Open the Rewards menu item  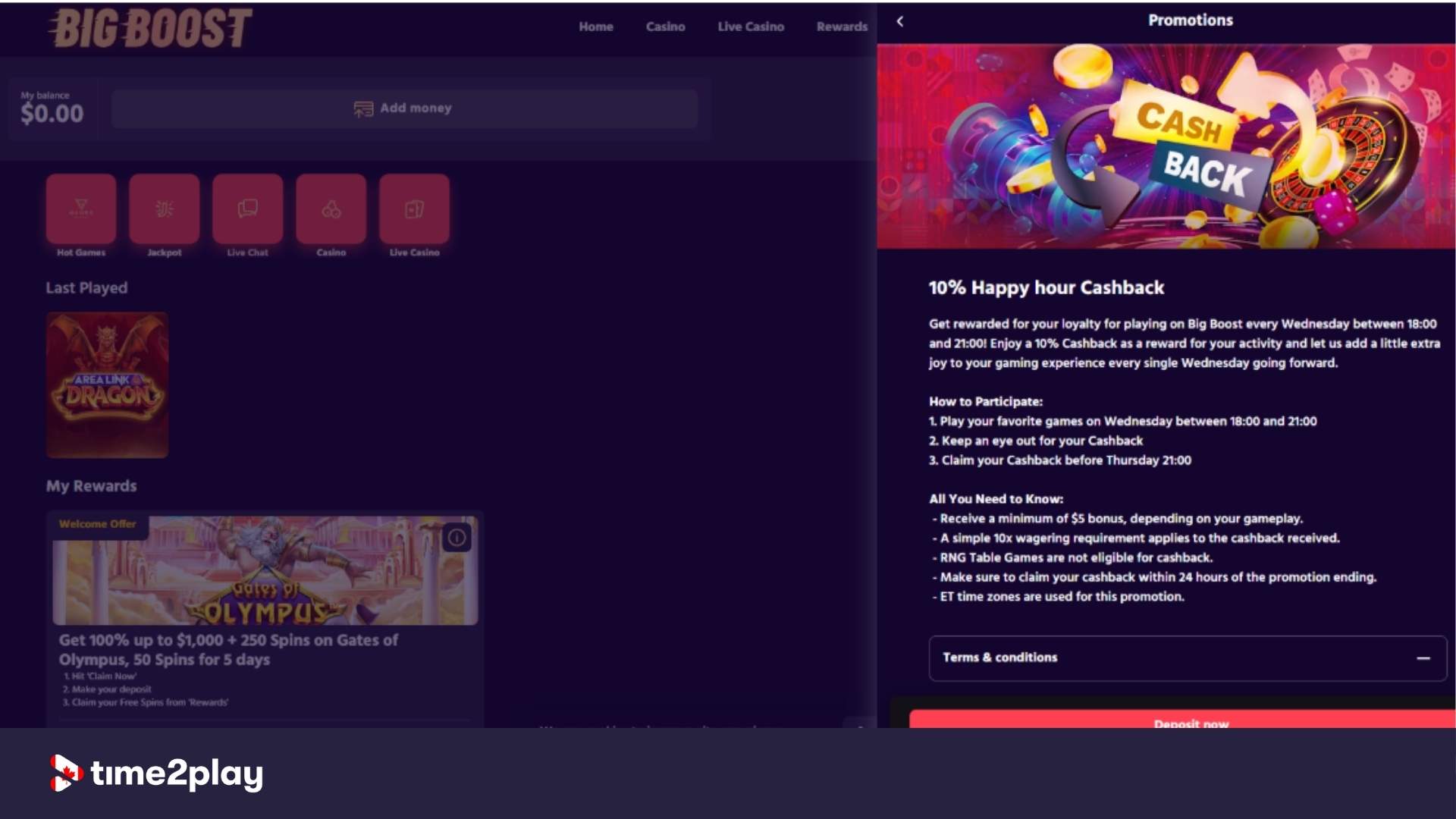tap(842, 27)
